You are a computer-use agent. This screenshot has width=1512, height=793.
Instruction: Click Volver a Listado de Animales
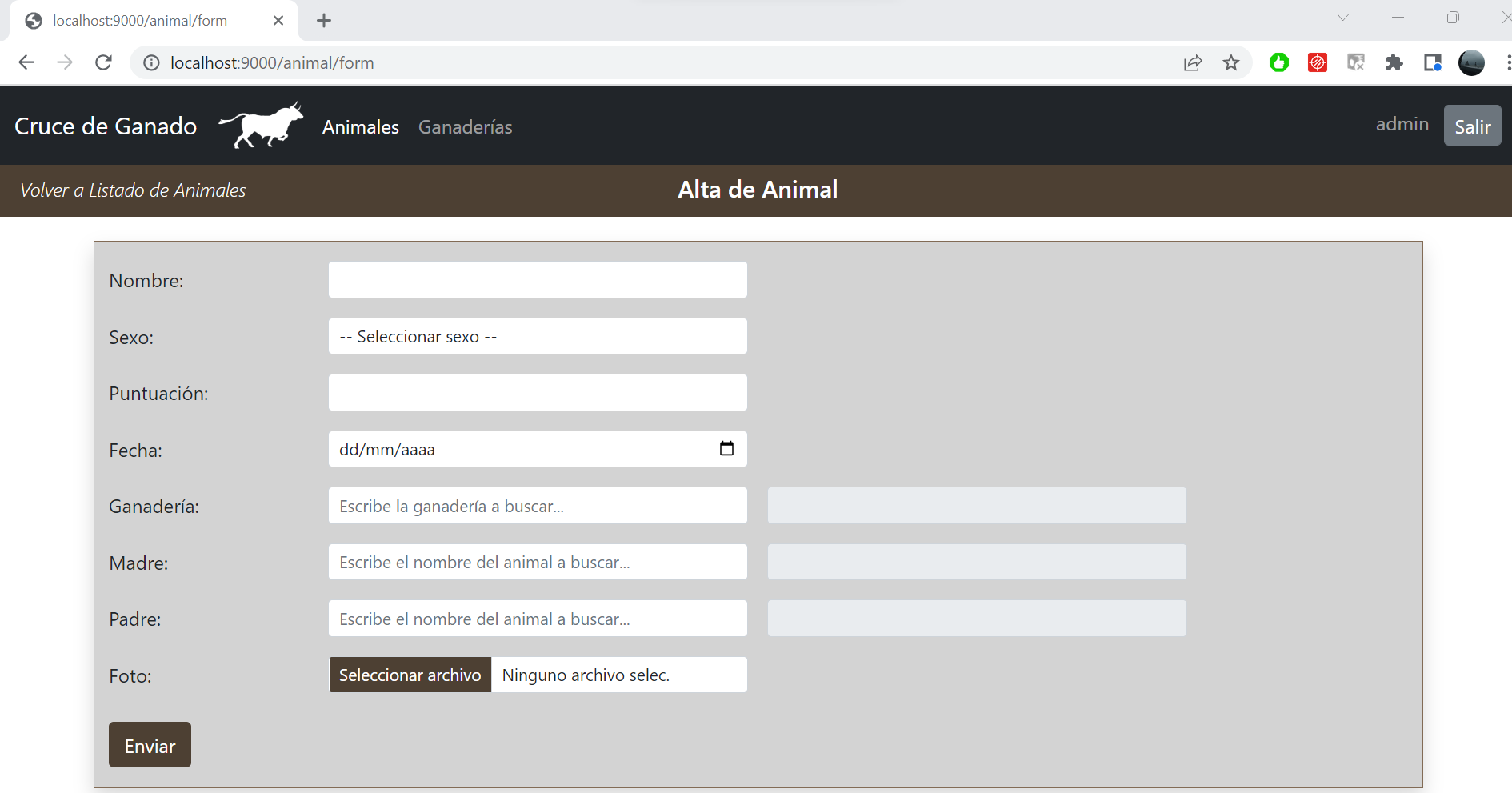coord(133,190)
